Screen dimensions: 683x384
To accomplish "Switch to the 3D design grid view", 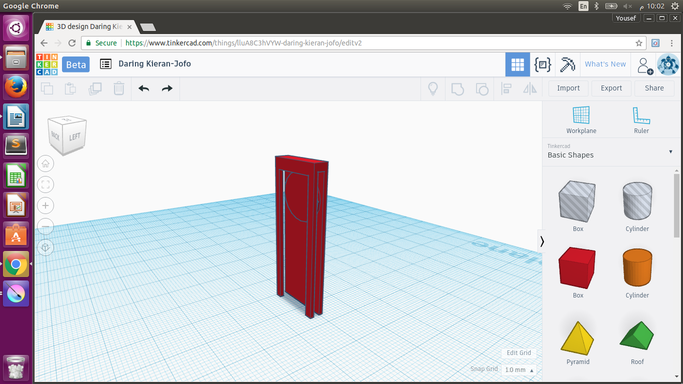I will point(517,64).
